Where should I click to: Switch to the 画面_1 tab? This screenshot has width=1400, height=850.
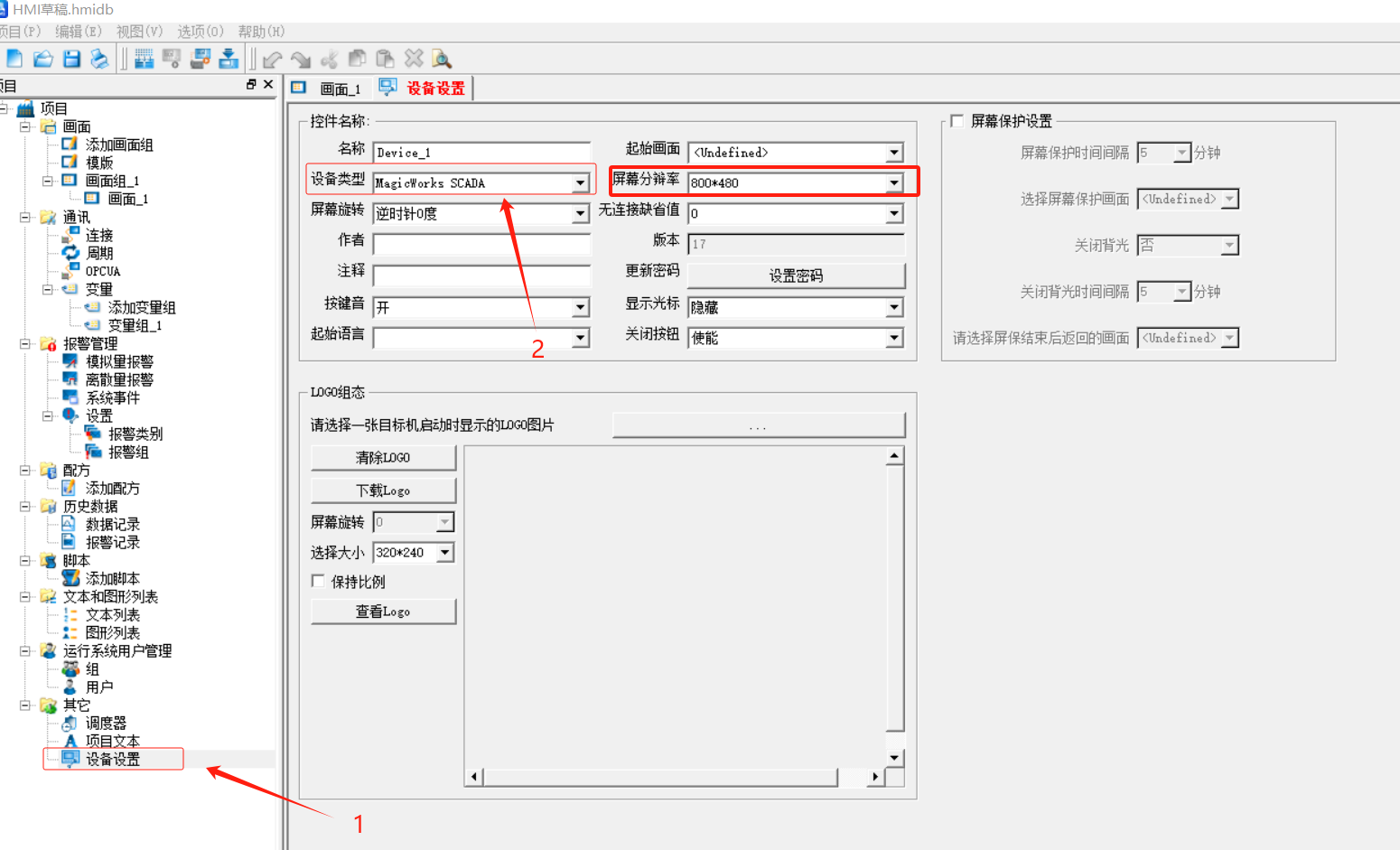click(x=329, y=88)
